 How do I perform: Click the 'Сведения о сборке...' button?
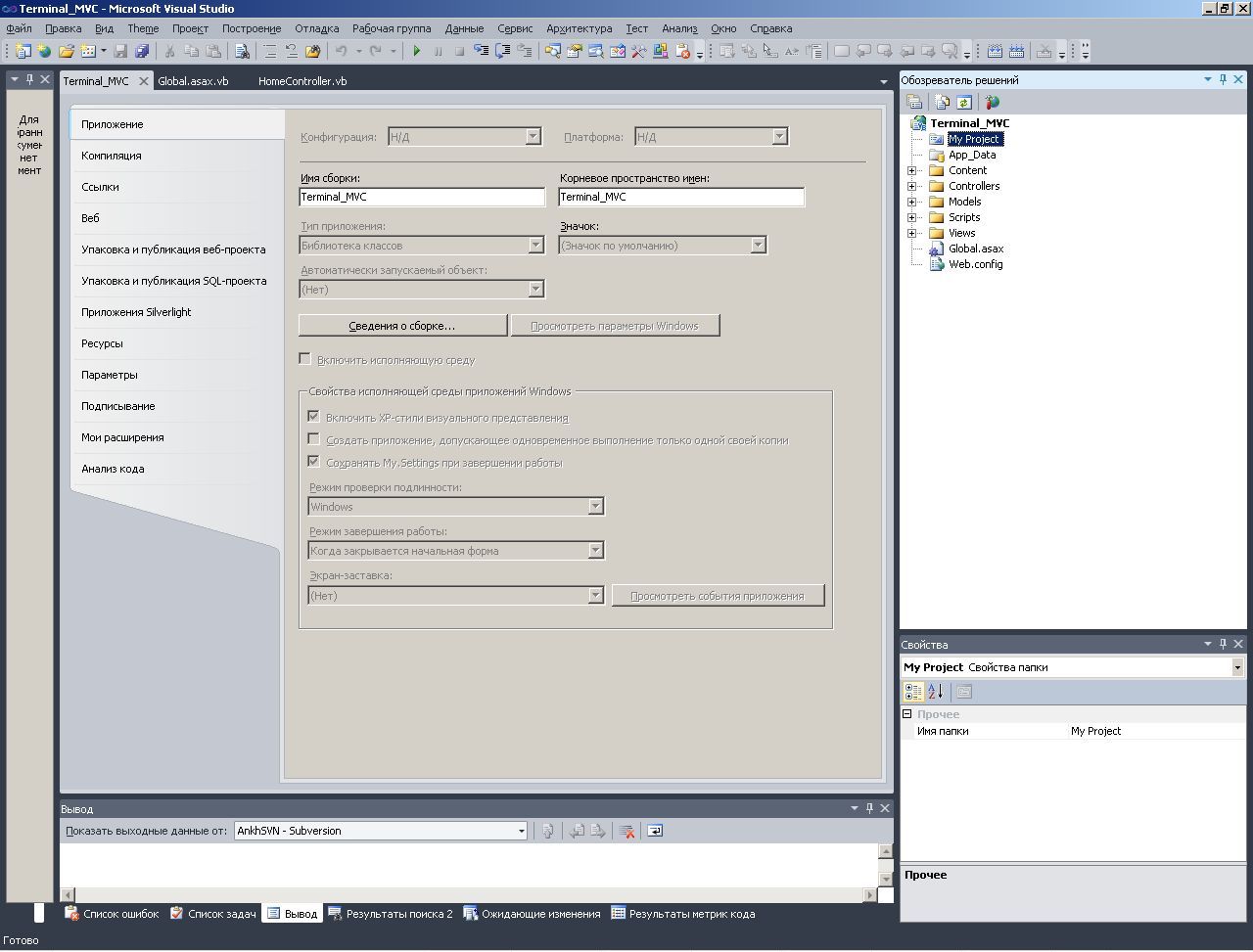[x=402, y=326]
